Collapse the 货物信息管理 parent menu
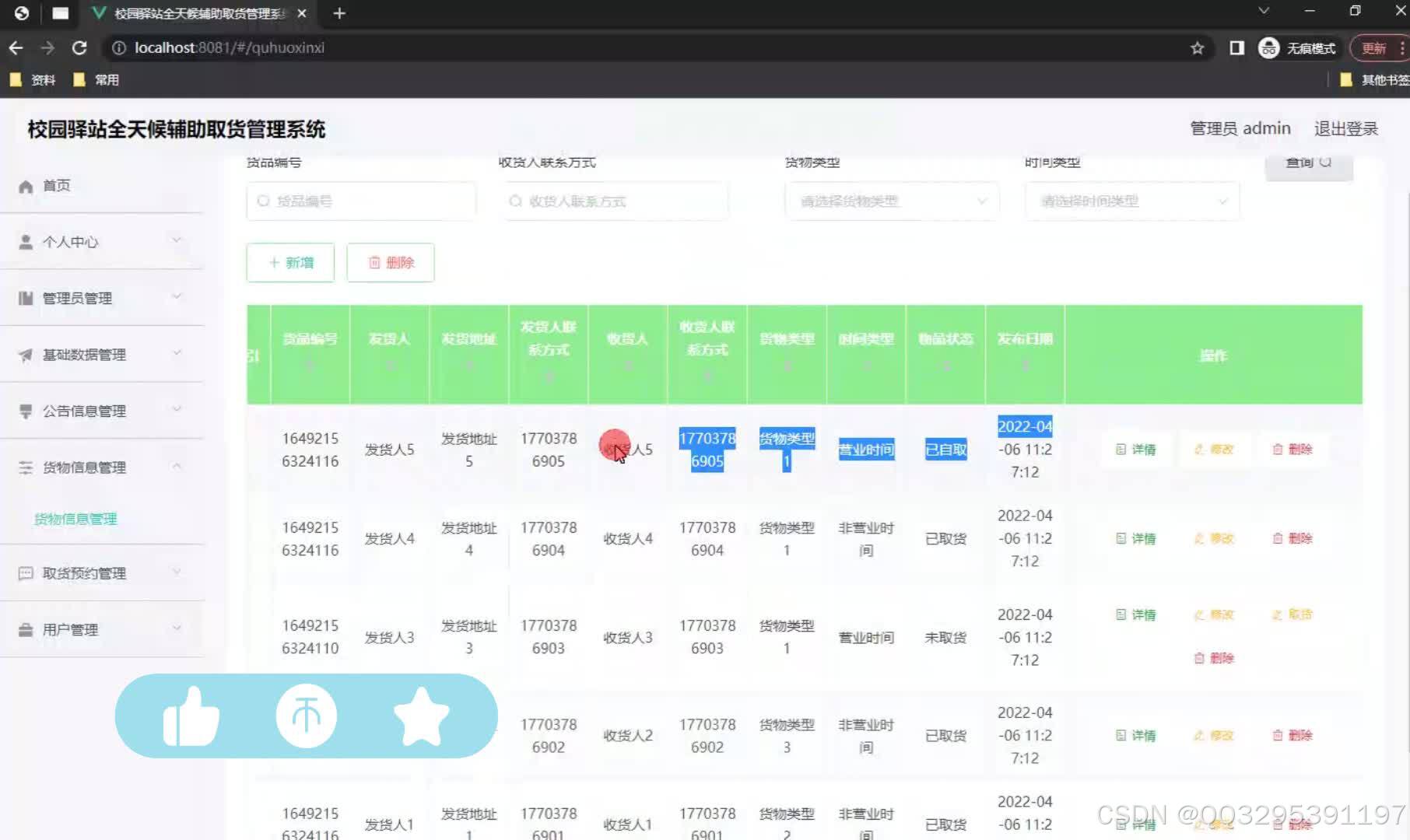Viewport: 1410px width, 840px height. point(101,467)
